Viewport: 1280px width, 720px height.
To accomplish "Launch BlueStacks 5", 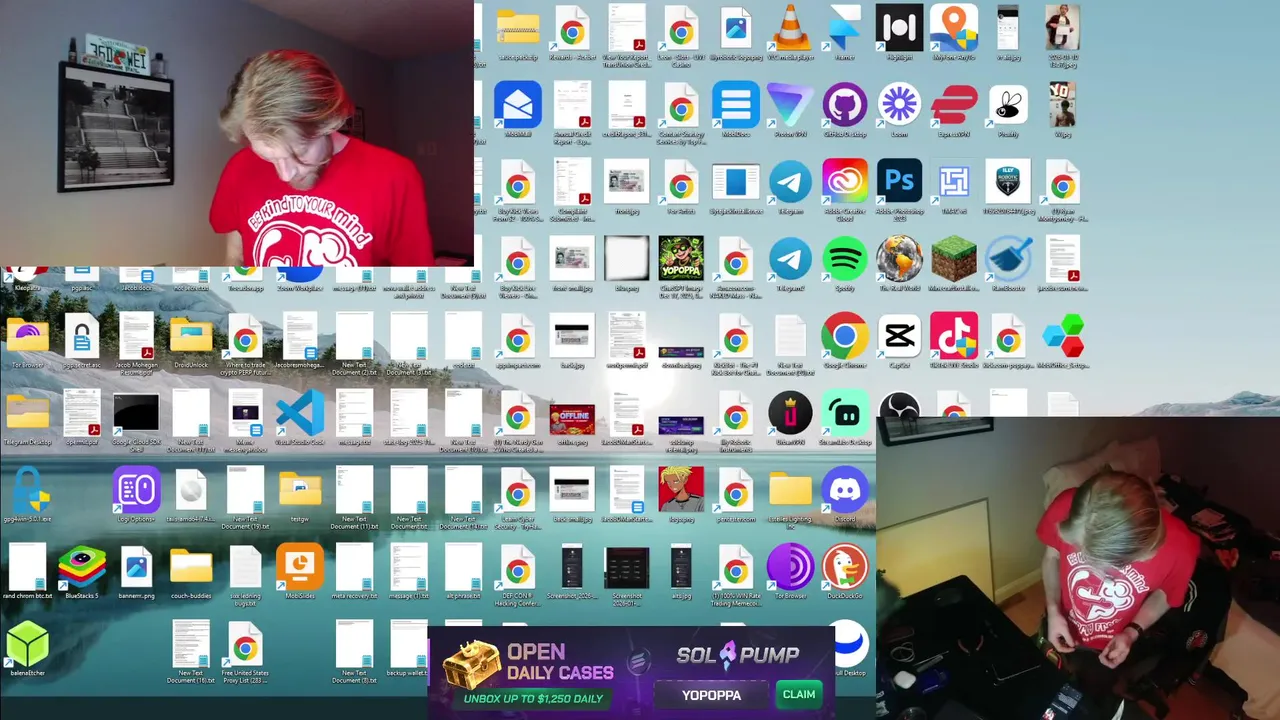I will coord(82,568).
